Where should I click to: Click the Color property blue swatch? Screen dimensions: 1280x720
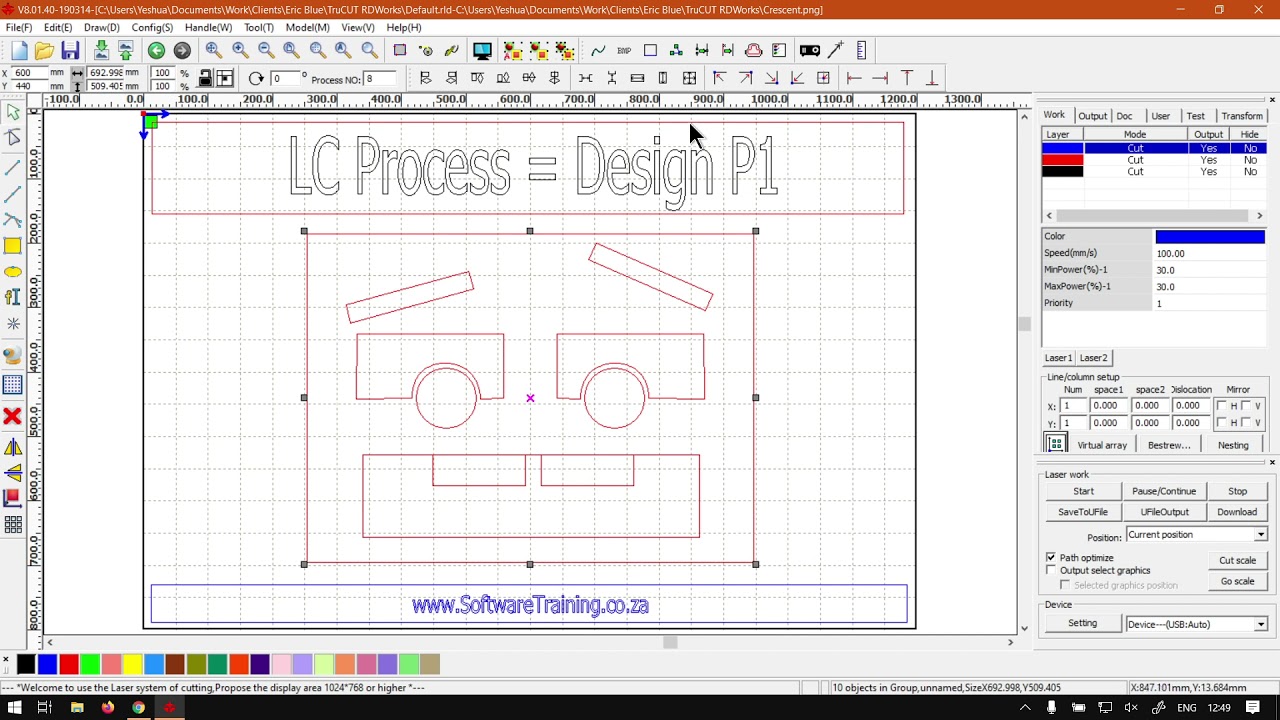1210,237
